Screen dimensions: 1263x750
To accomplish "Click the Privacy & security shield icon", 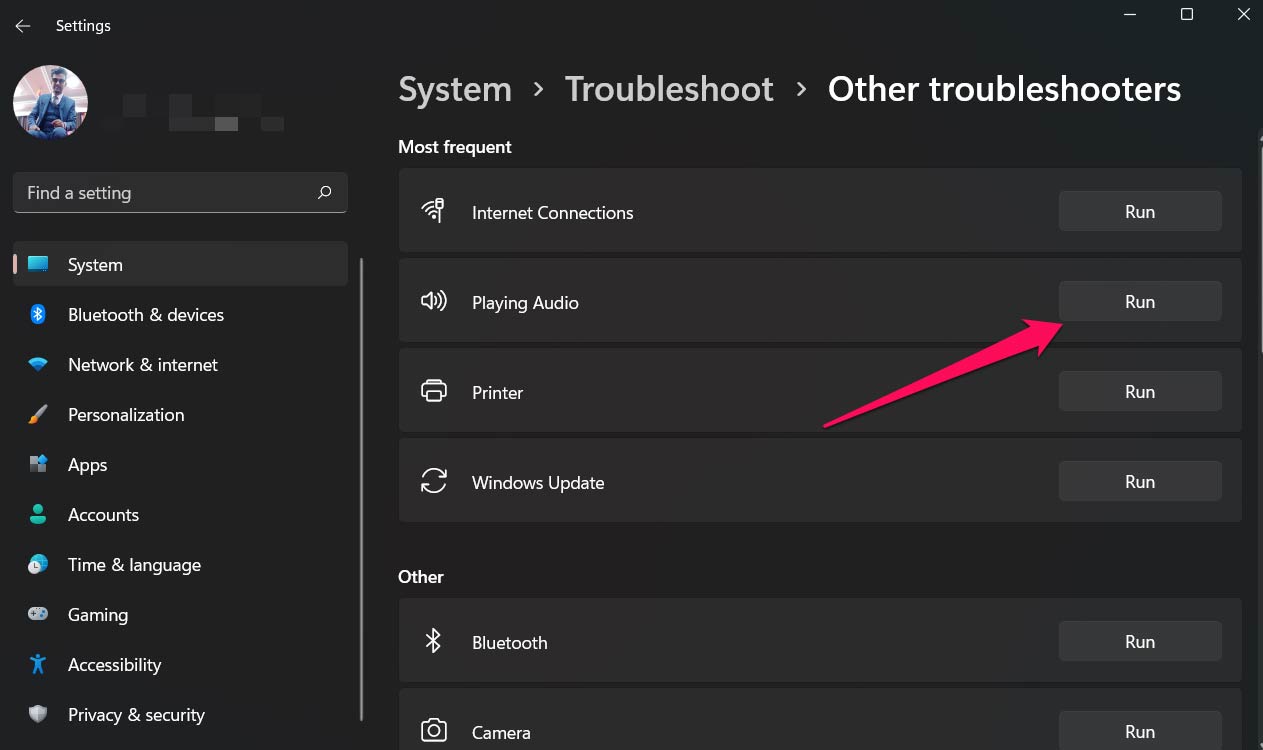I will coord(38,714).
